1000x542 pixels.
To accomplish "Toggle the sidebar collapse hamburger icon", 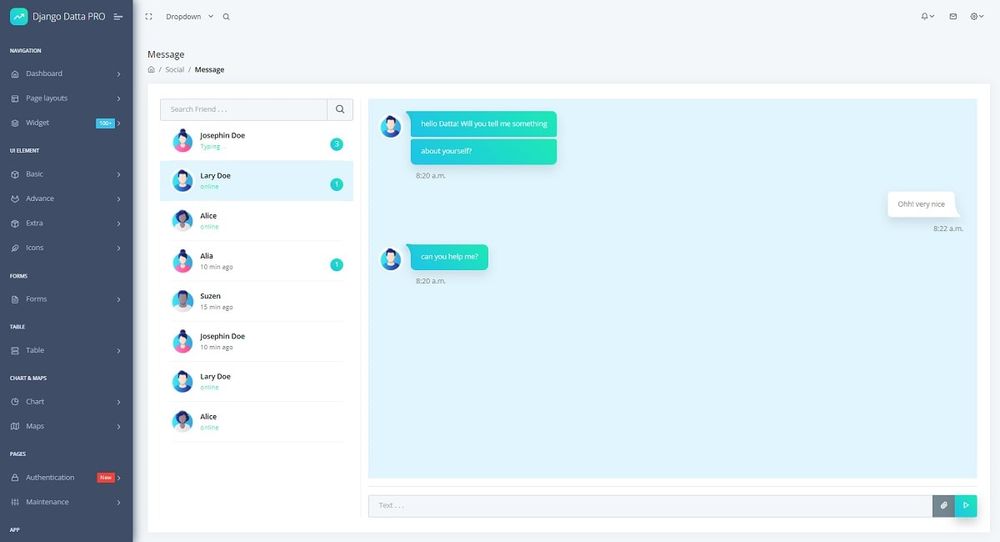I will click(x=119, y=17).
